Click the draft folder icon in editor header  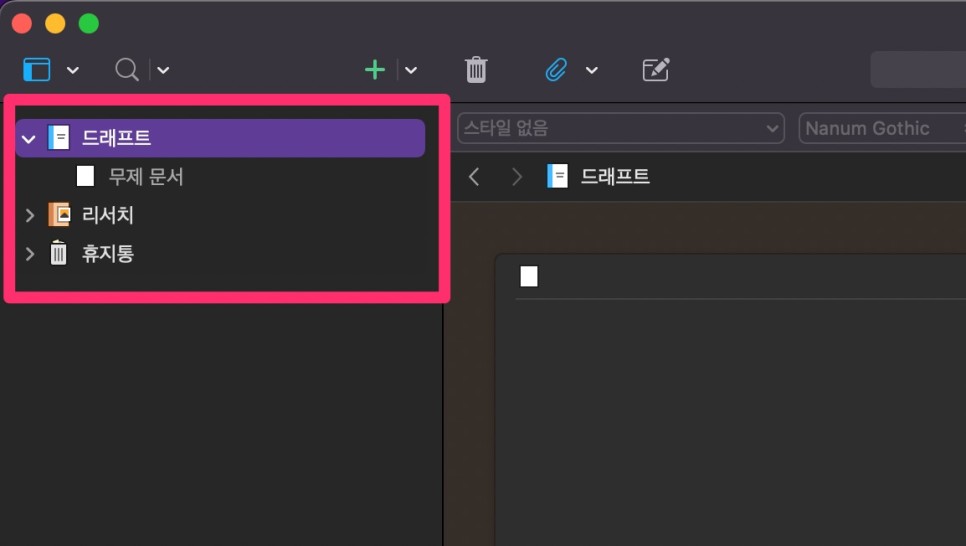(x=558, y=176)
